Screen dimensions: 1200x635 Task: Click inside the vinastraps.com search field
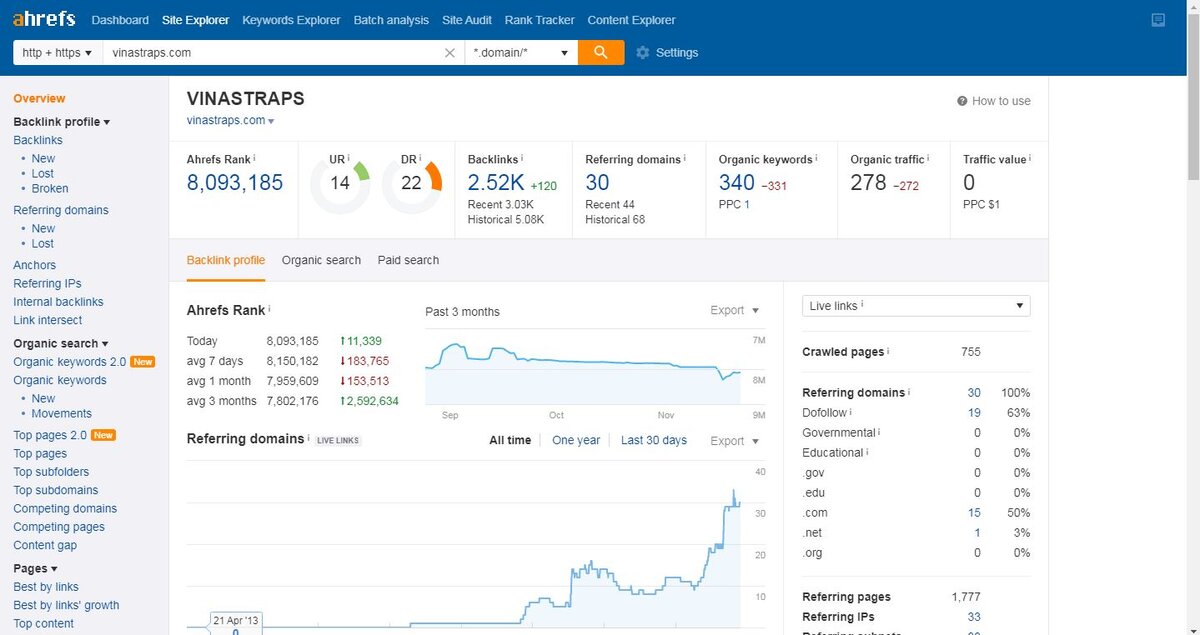[270, 52]
